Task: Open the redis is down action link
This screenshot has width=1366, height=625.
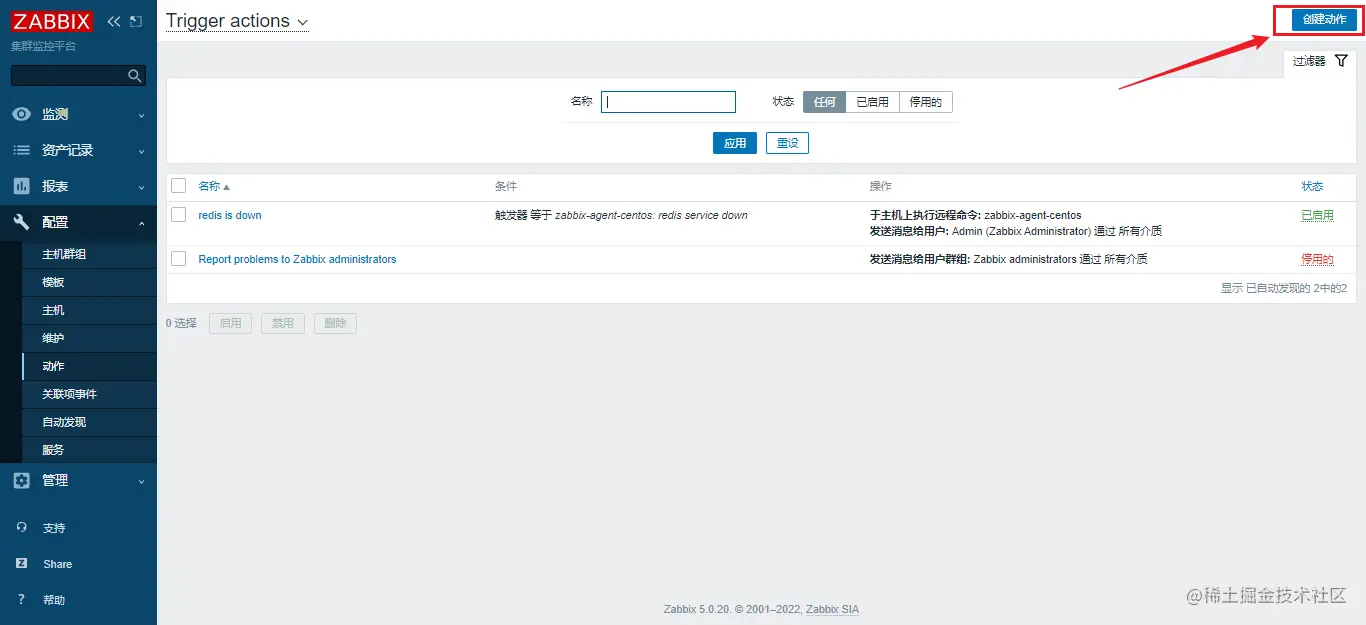Action: coord(230,215)
